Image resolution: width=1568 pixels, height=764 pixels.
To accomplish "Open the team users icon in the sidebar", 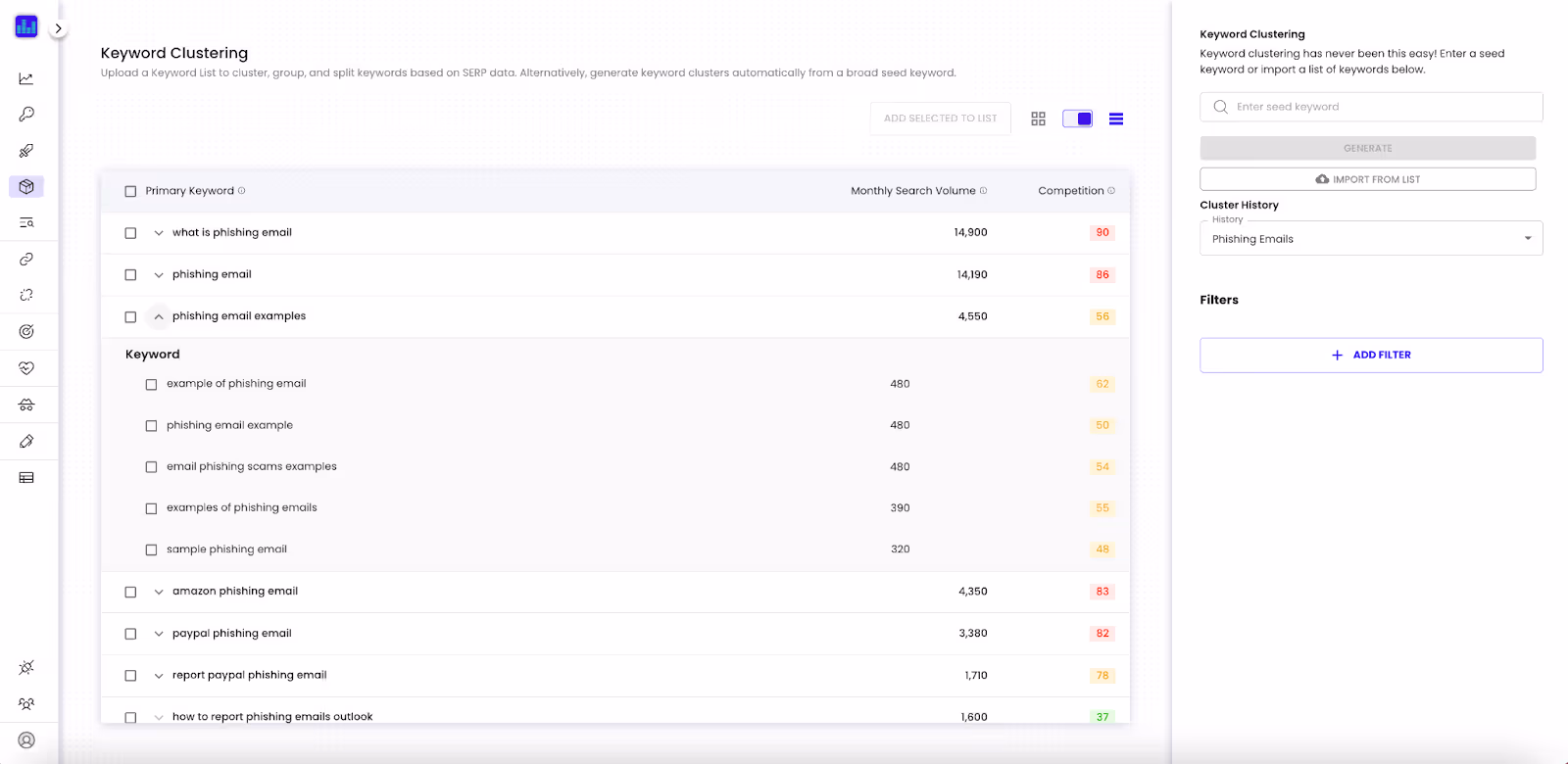I will coord(26,703).
